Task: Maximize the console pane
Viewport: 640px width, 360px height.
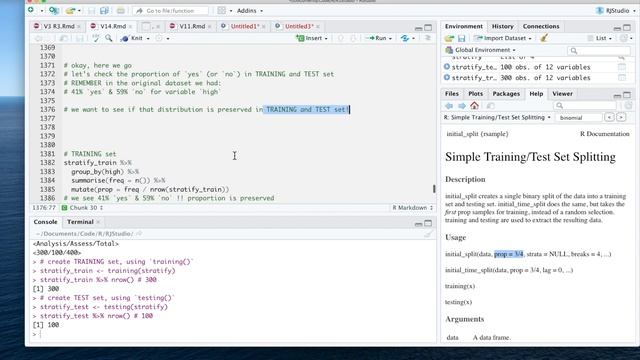Action: point(428,223)
